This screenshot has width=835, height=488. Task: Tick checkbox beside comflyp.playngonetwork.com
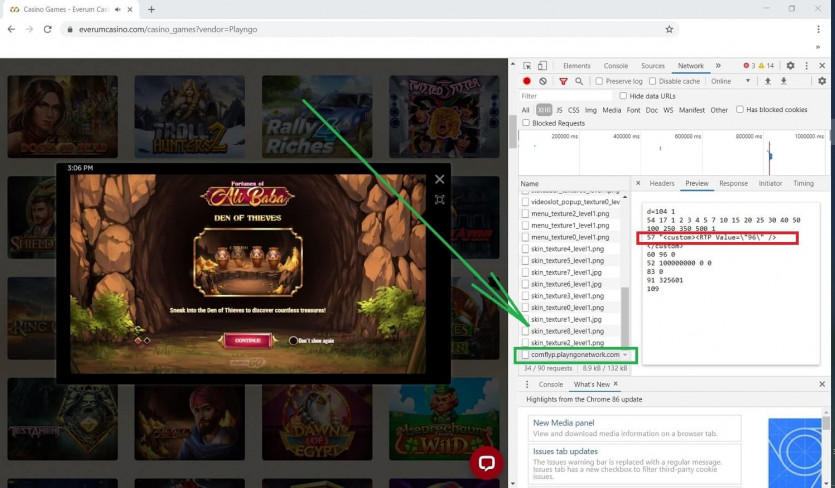[x=526, y=355]
